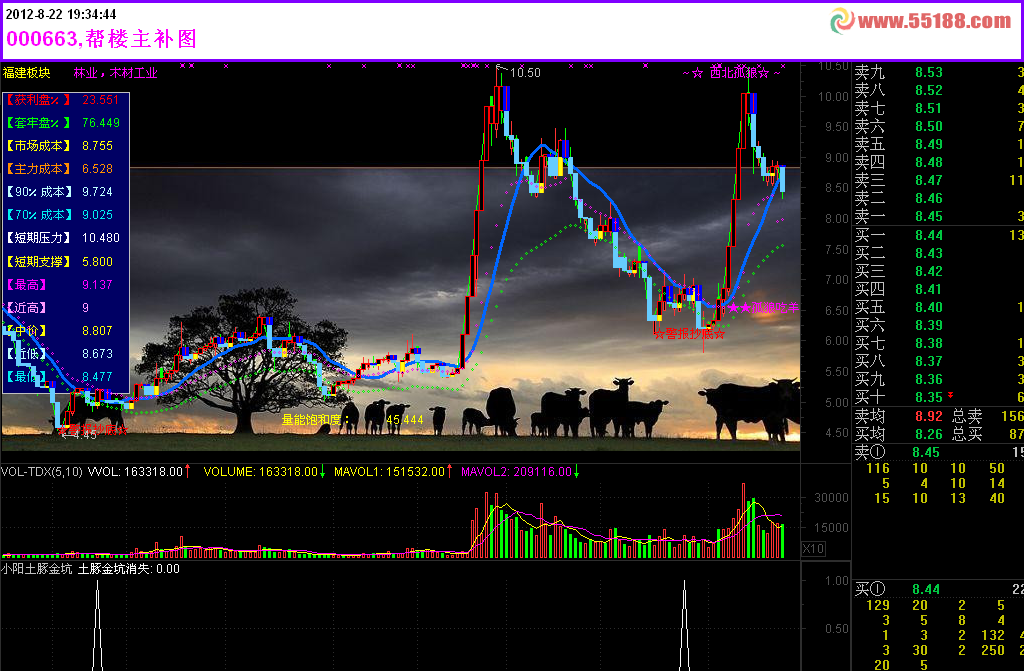Click the 55188 swirl logo icon
Viewport: 1024px width, 671px height.
click(842, 22)
